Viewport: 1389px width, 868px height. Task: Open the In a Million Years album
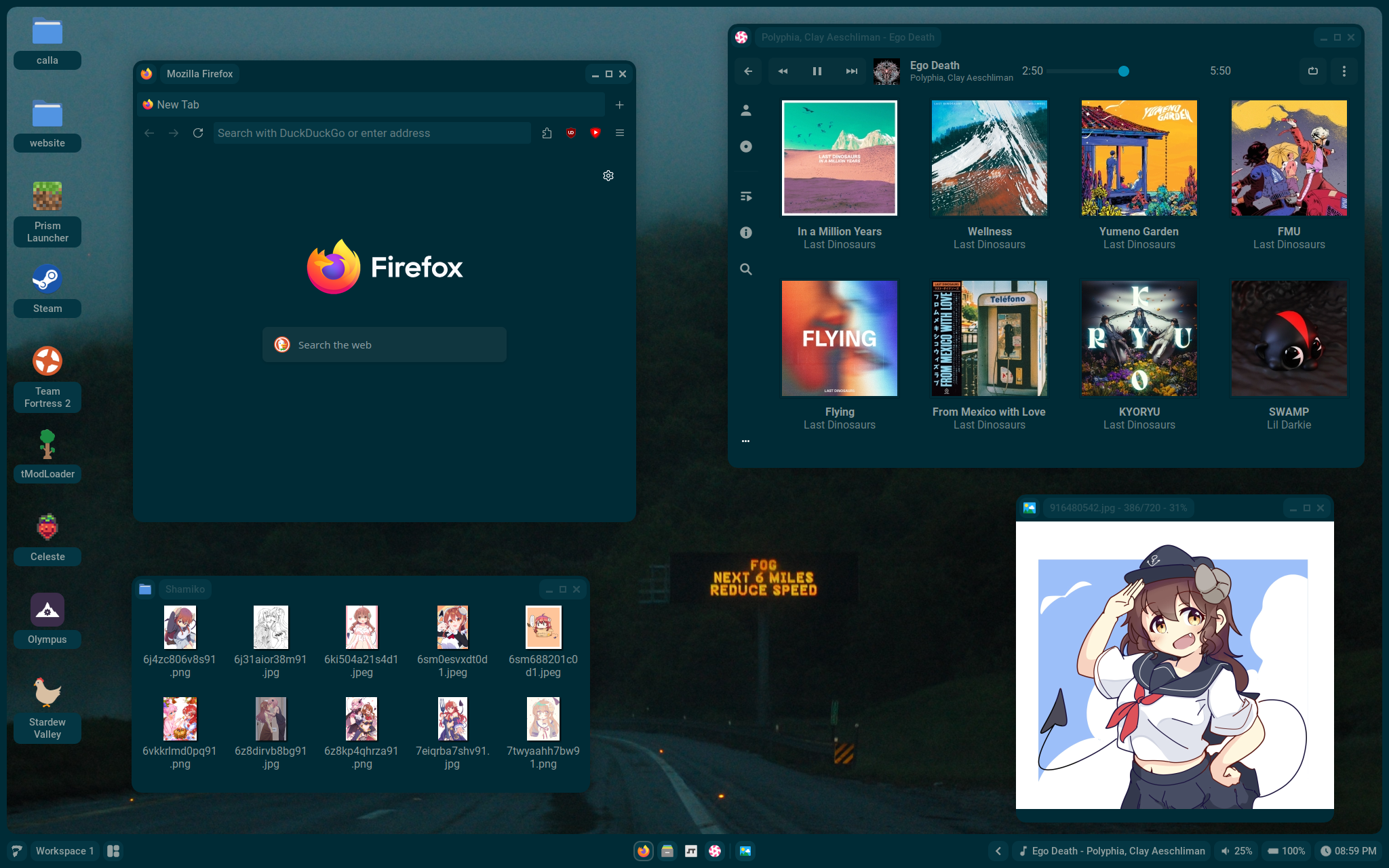[840, 158]
